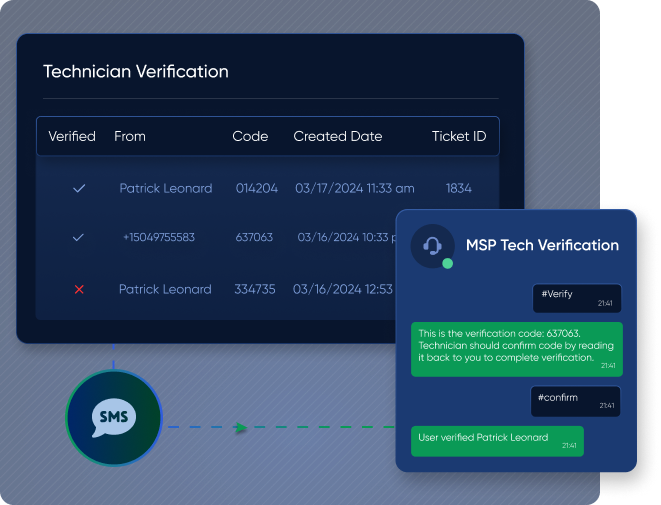Sort by the Created Date column header

pos(337,136)
